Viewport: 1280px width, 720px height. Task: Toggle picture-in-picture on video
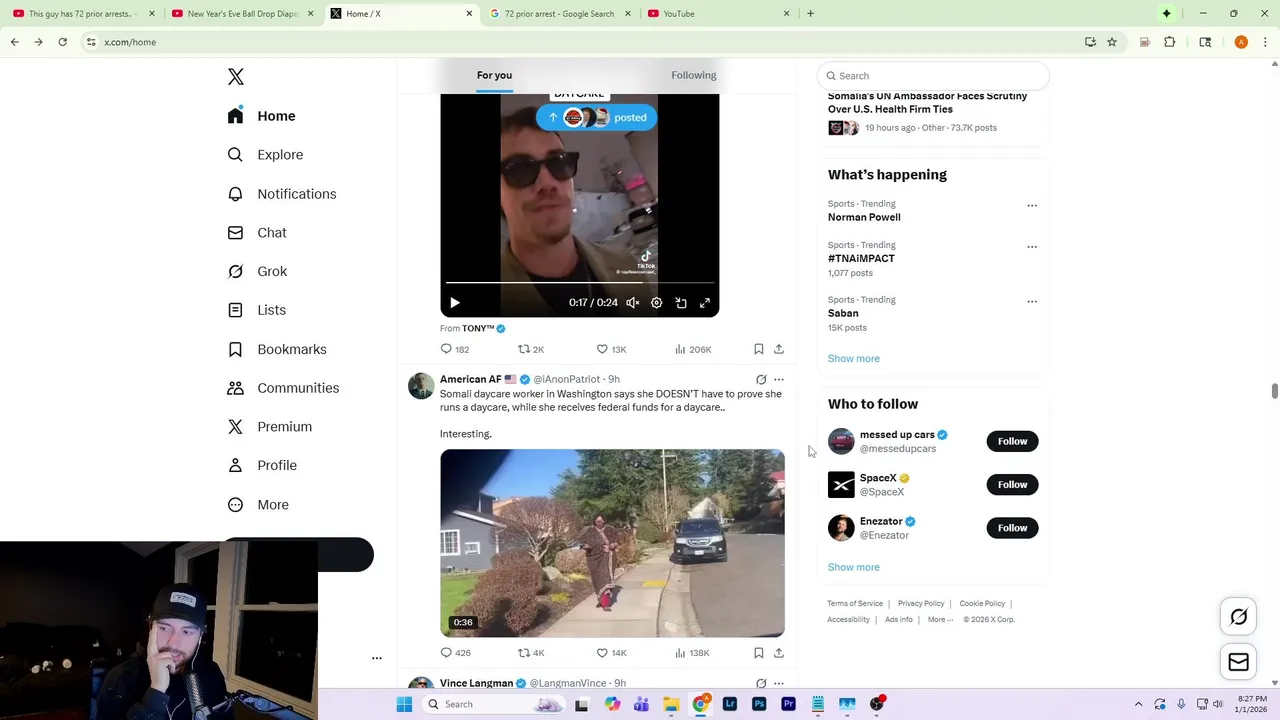(x=681, y=303)
